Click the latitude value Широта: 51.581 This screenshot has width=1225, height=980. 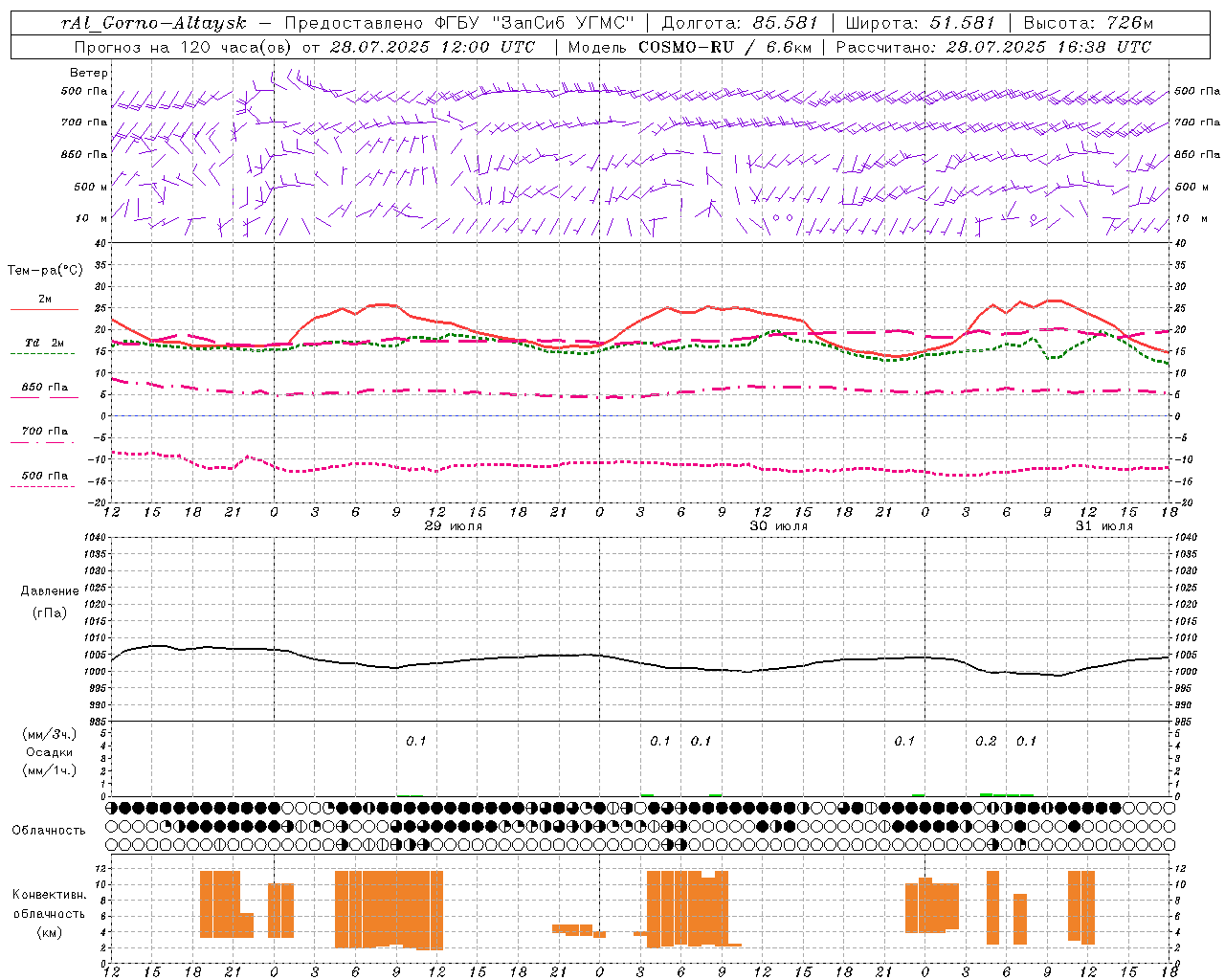point(920,23)
